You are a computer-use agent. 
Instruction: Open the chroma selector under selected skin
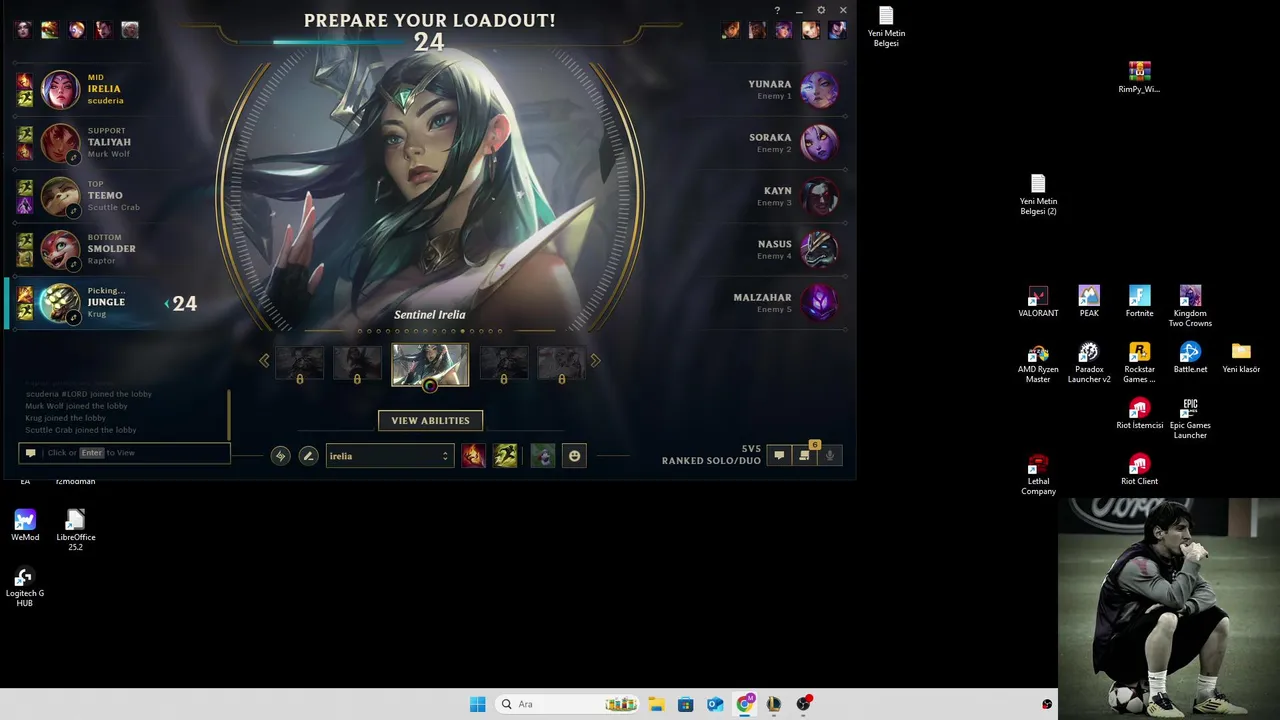(430, 386)
